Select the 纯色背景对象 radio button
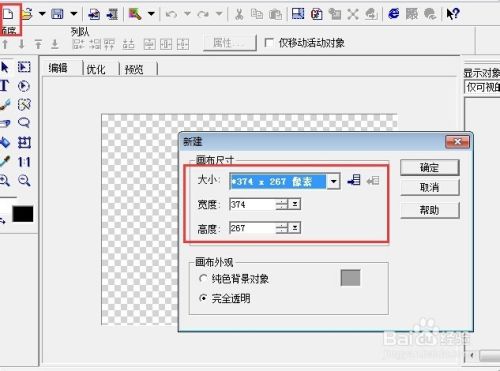This screenshot has height=371, width=500. [203, 278]
